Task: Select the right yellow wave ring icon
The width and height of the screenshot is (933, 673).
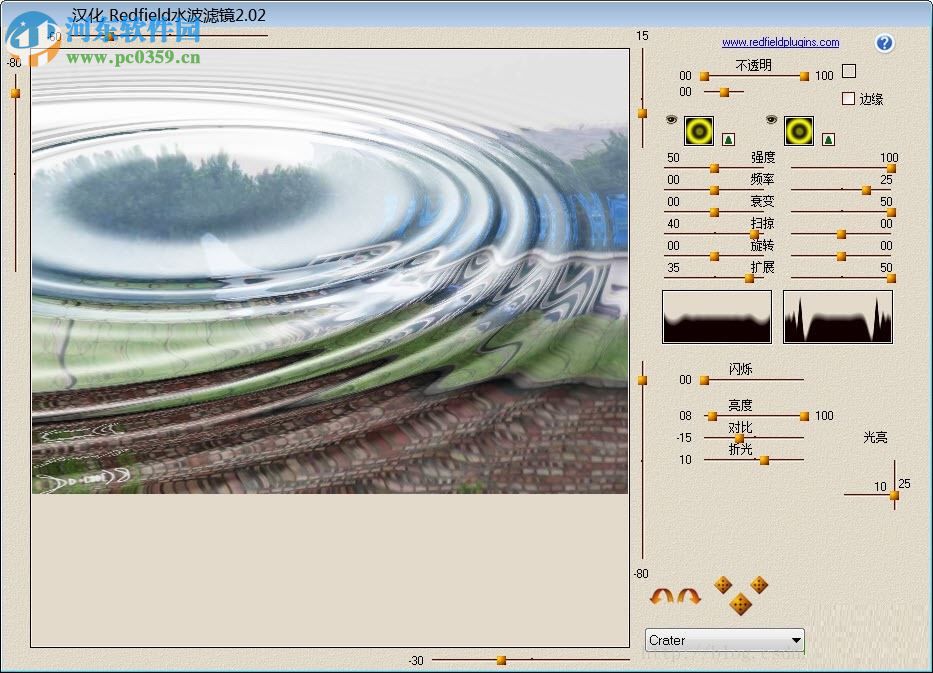Action: pos(799,131)
